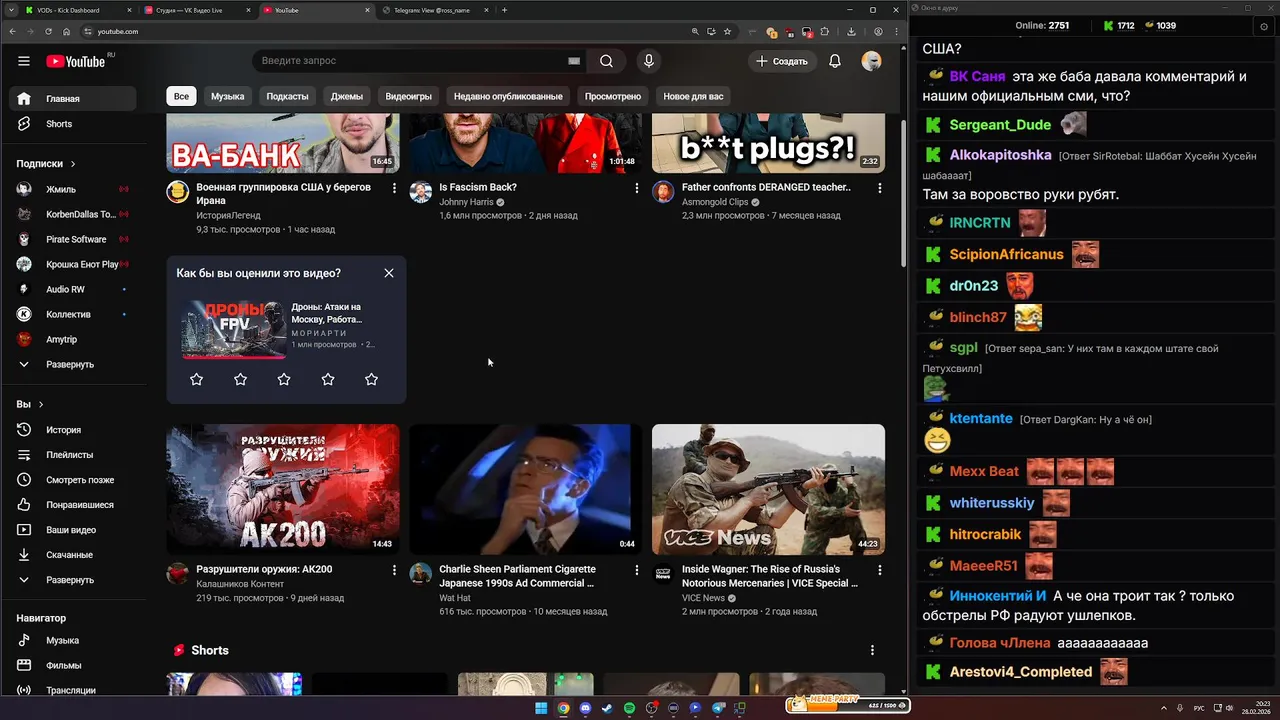
Task: Select the Видеоигры filter chip
Action: pos(408,96)
